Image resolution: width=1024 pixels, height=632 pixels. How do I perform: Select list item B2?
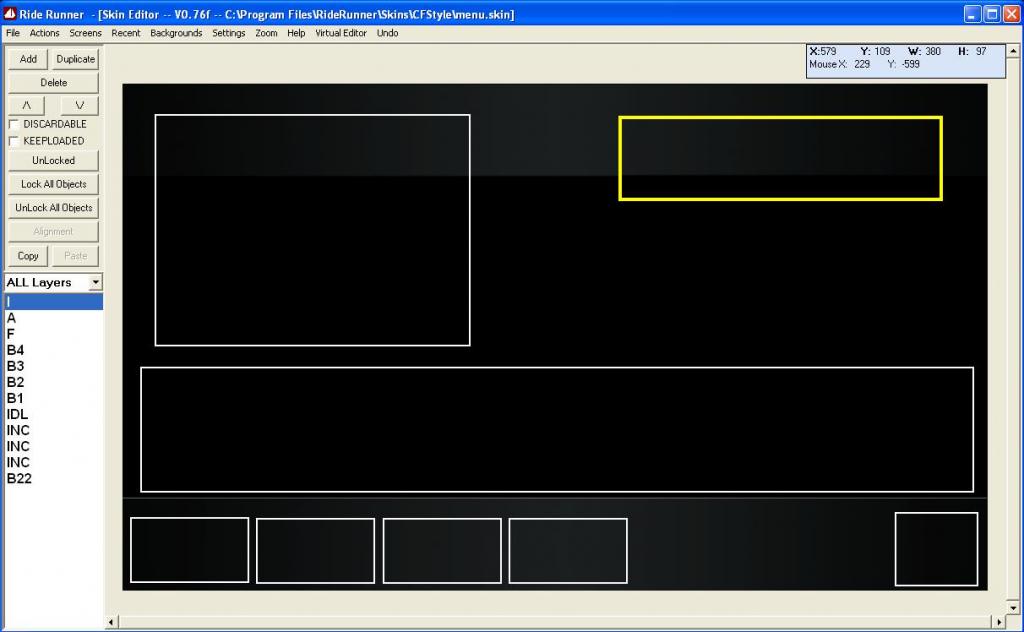(54, 382)
